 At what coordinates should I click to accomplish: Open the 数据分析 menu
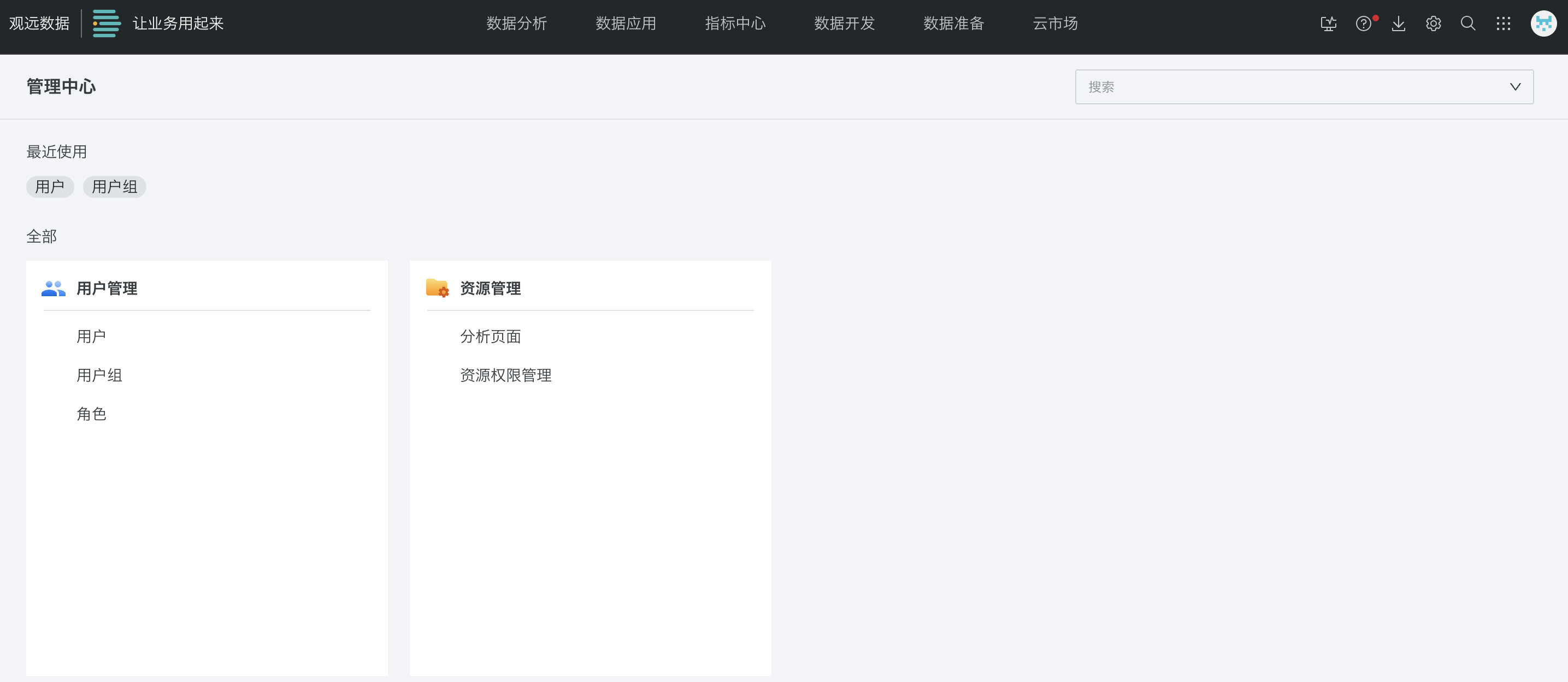[516, 23]
